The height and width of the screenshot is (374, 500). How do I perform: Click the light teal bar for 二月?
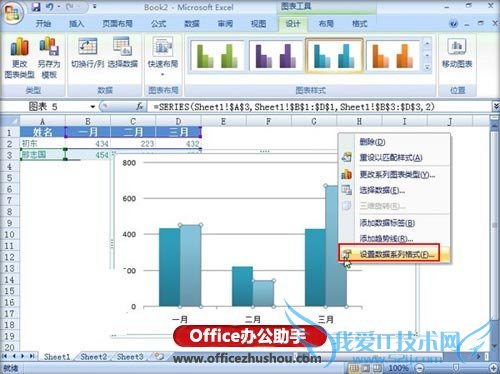pos(263,293)
